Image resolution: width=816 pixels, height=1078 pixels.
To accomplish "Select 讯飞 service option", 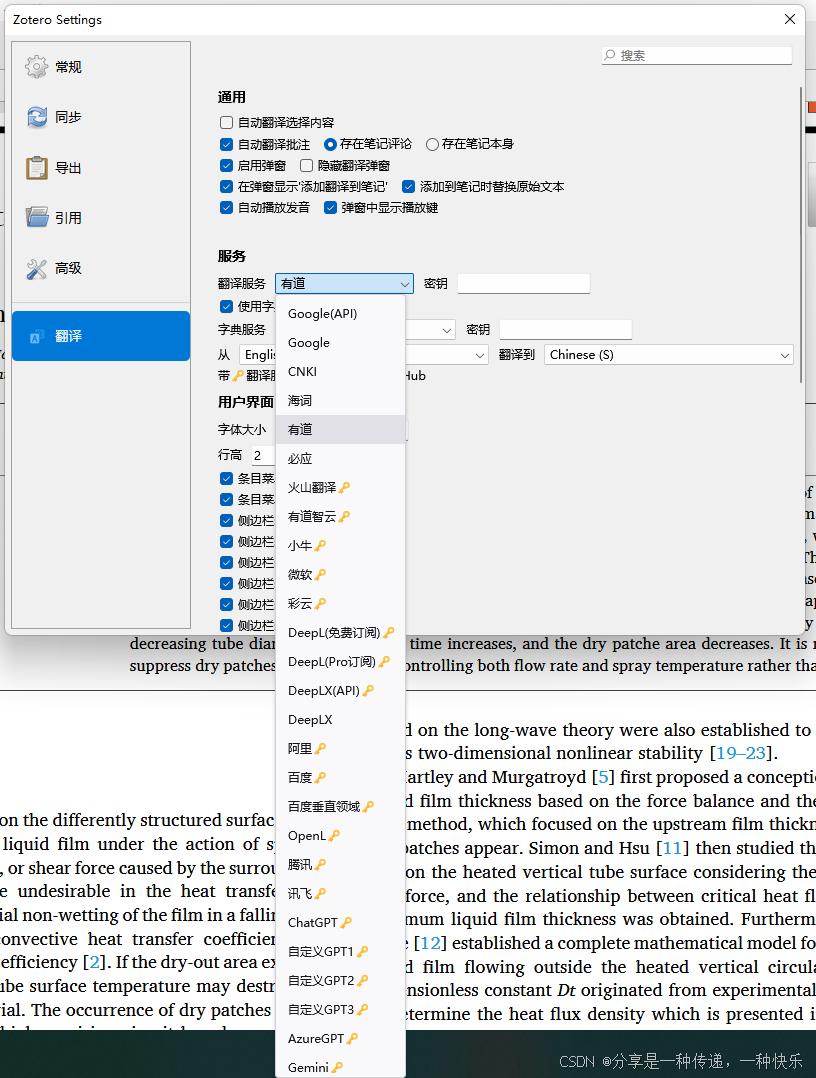I will (340, 894).
